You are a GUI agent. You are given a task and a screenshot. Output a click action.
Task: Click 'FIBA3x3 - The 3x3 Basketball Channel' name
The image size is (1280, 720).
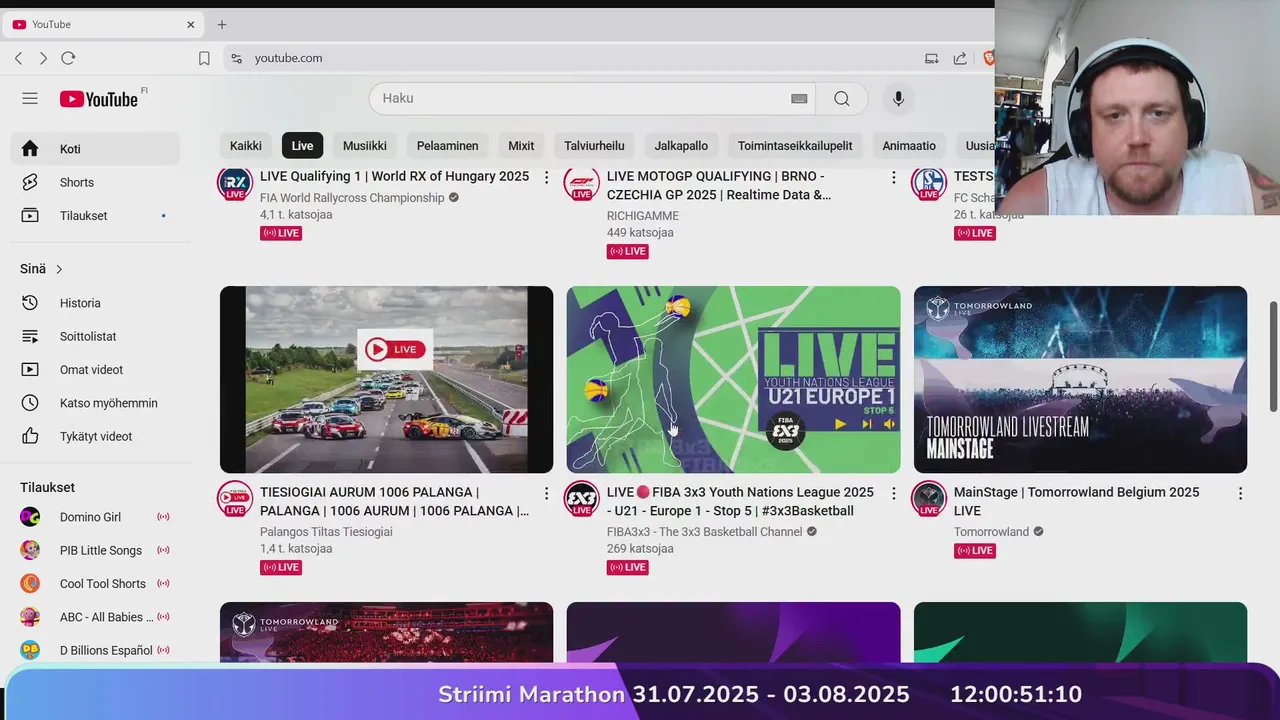coord(704,532)
